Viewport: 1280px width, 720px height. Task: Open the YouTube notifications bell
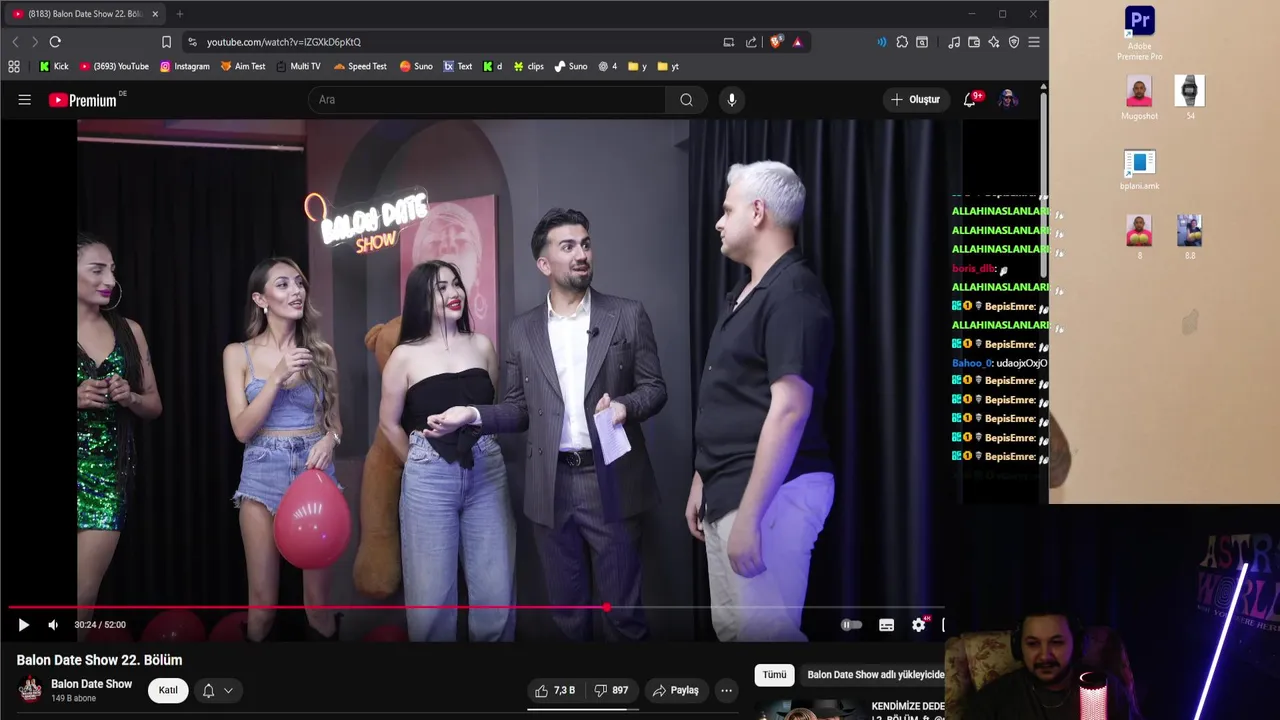970,99
